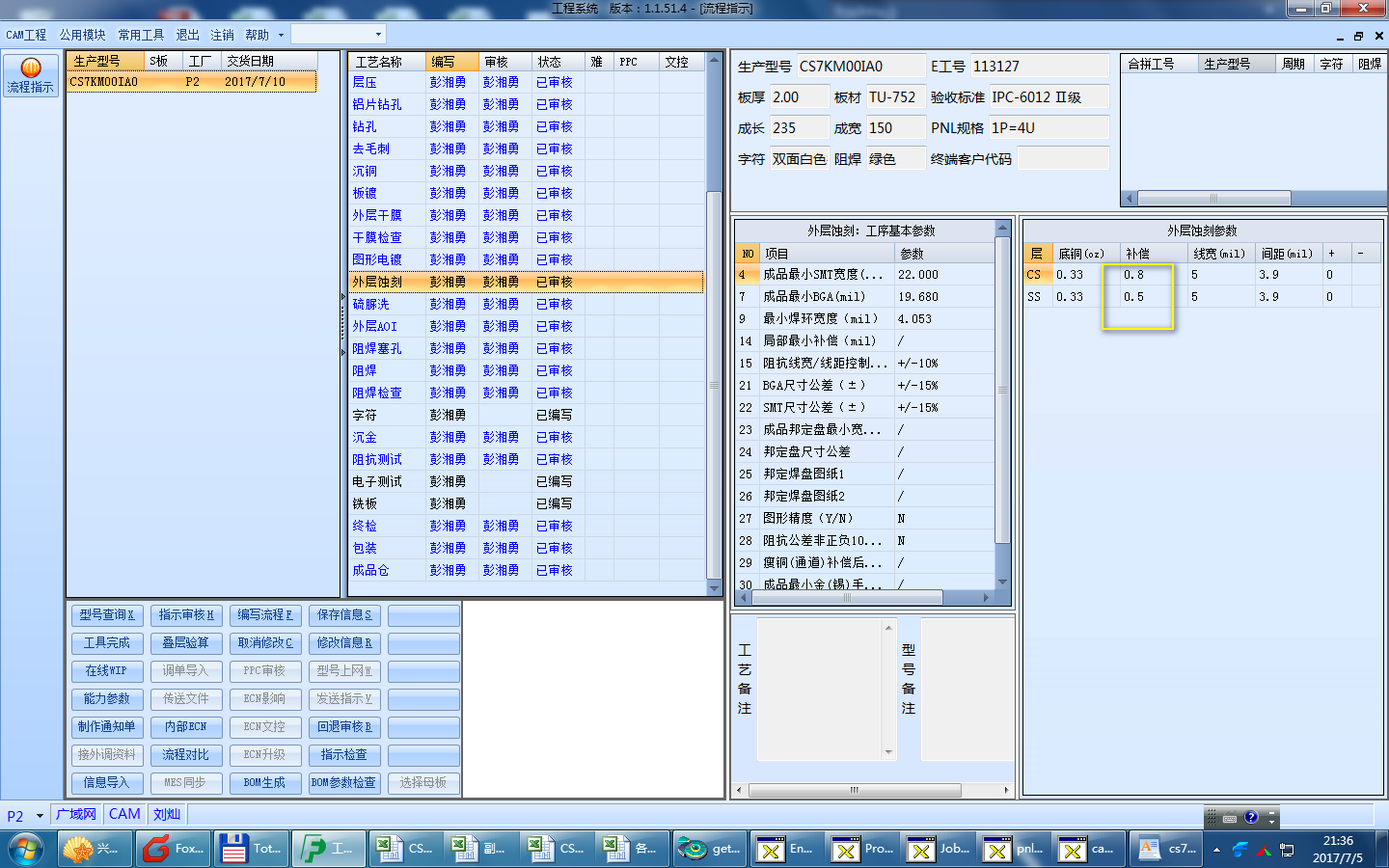This screenshot has width=1389, height=868.
Task: Click the blue help question-mark icon
Action: [x=1251, y=818]
